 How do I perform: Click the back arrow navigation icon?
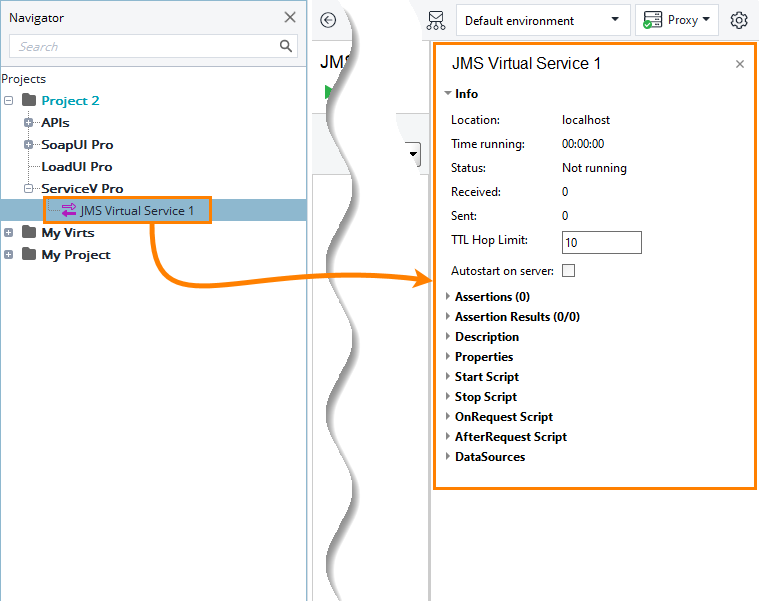click(328, 20)
